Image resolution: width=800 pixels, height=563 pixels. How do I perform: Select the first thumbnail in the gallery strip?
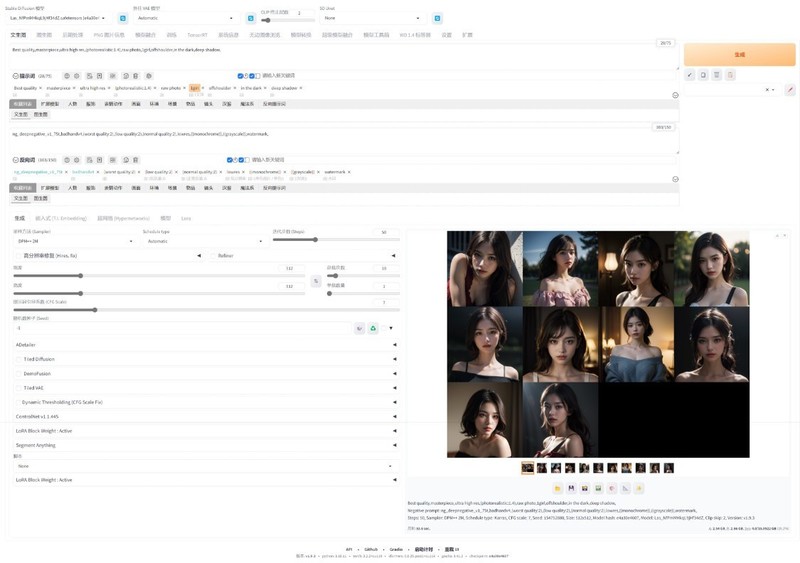[x=528, y=467]
